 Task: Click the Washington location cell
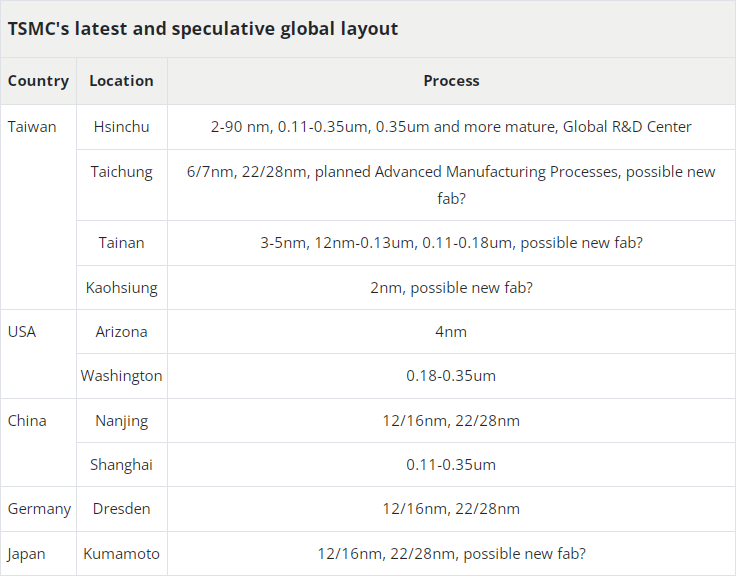point(121,376)
